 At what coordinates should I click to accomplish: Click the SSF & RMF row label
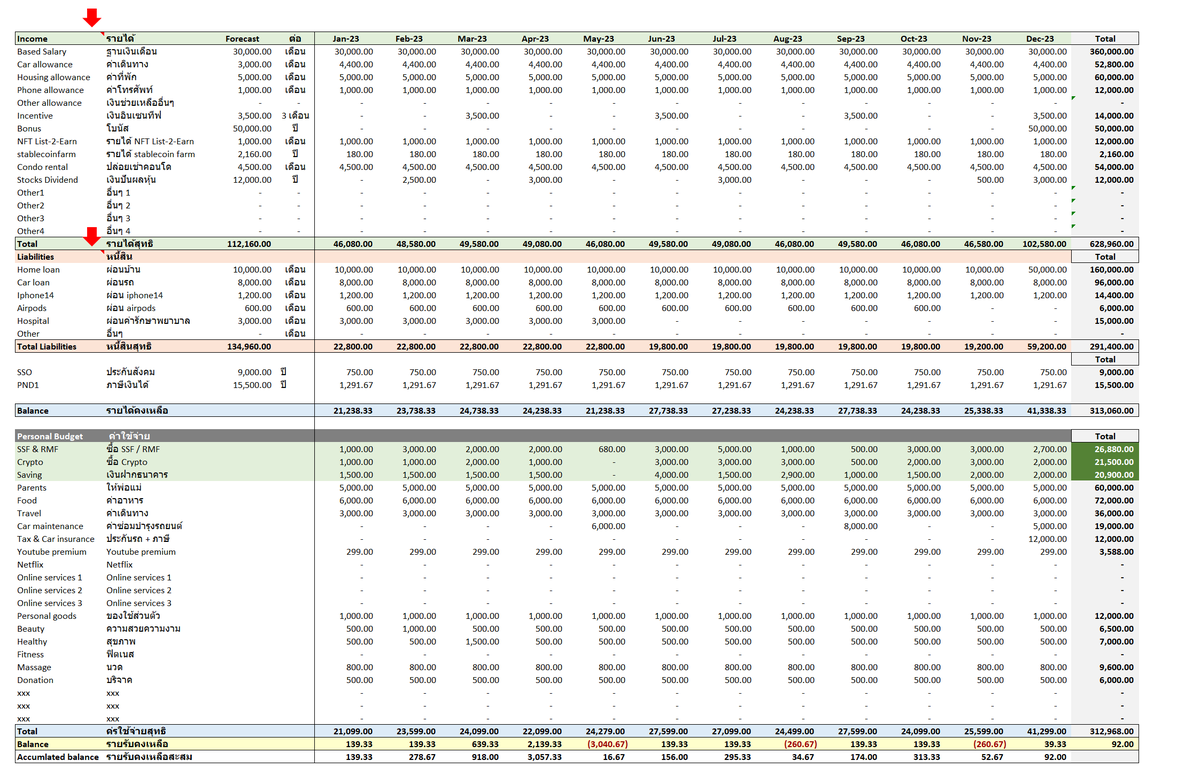pyautogui.click(x=38, y=449)
